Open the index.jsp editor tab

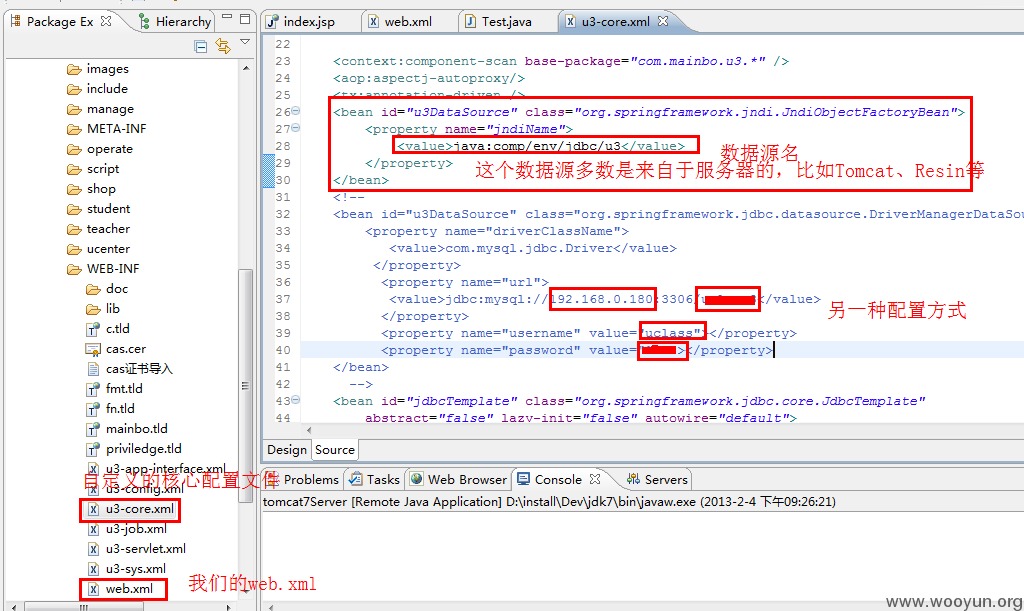(x=300, y=22)
